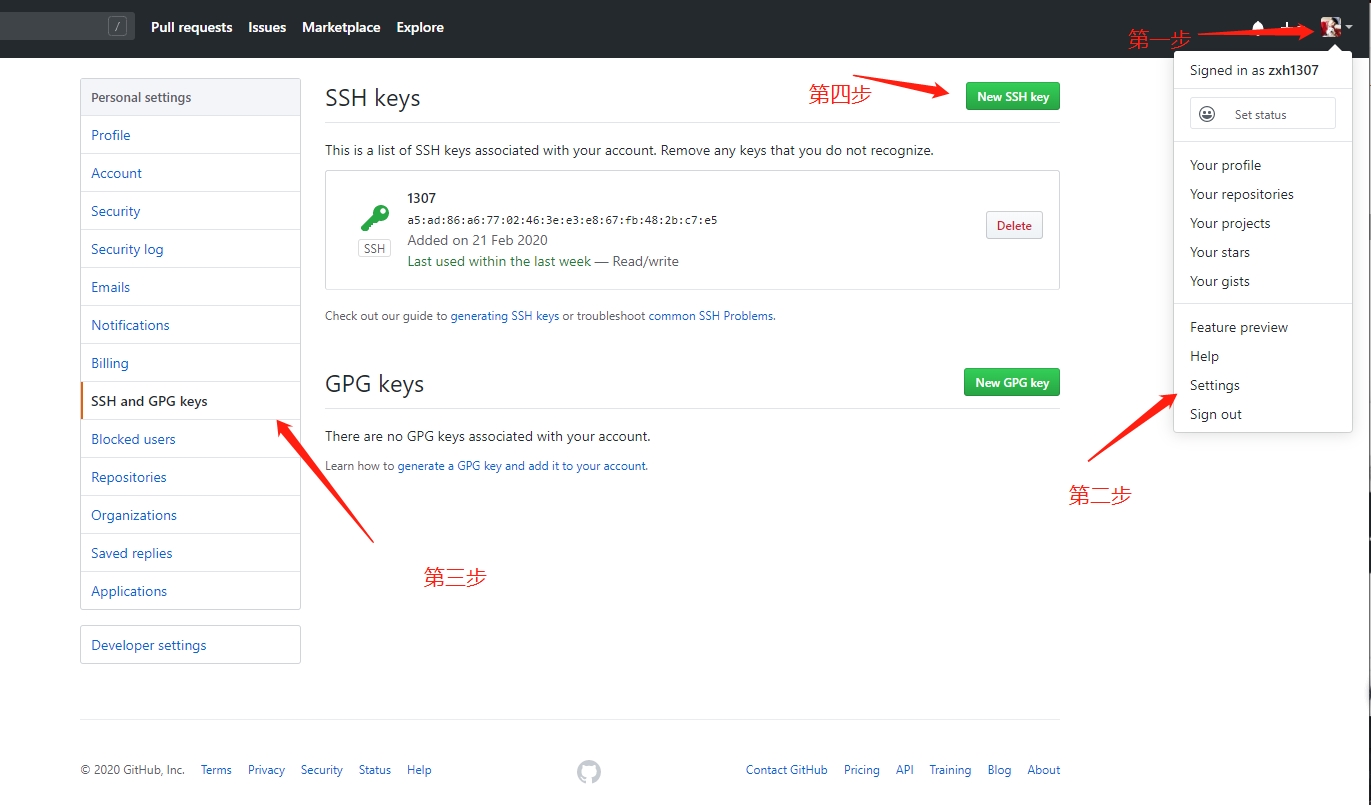Screen dimensions: 1371x805
Task: Open Emails in settings sidebar
Action: pyautogui.click(x=190, y=287)
